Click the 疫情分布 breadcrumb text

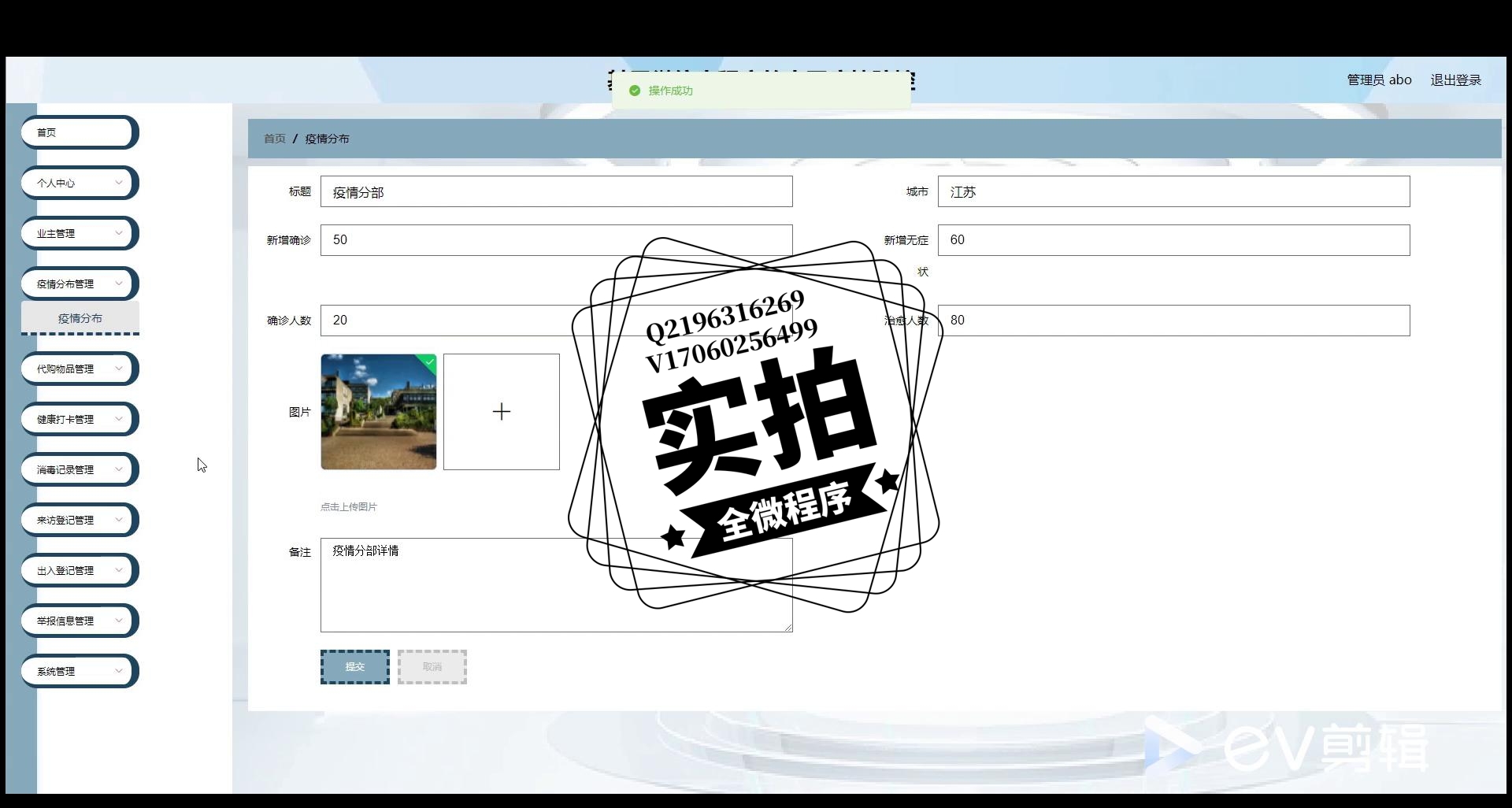327,139
